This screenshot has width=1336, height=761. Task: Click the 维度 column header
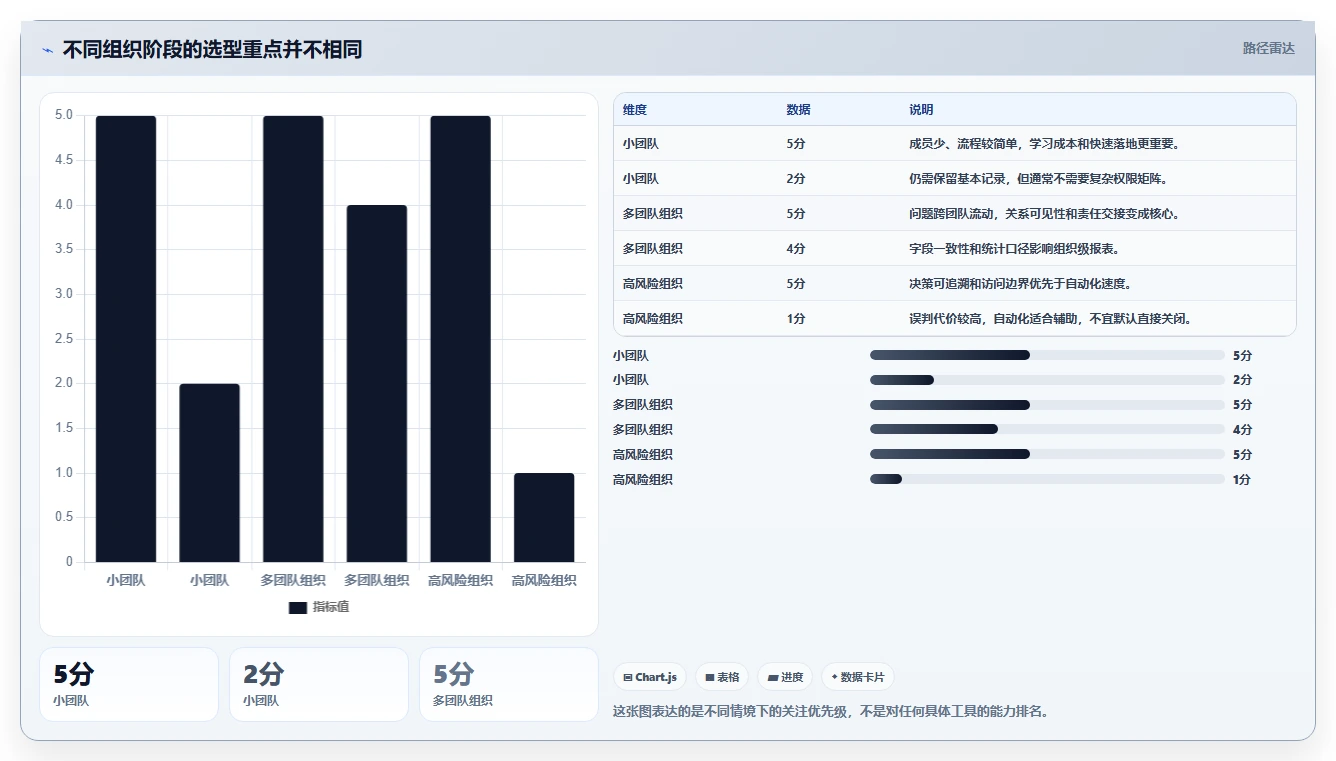coord(635,110)
